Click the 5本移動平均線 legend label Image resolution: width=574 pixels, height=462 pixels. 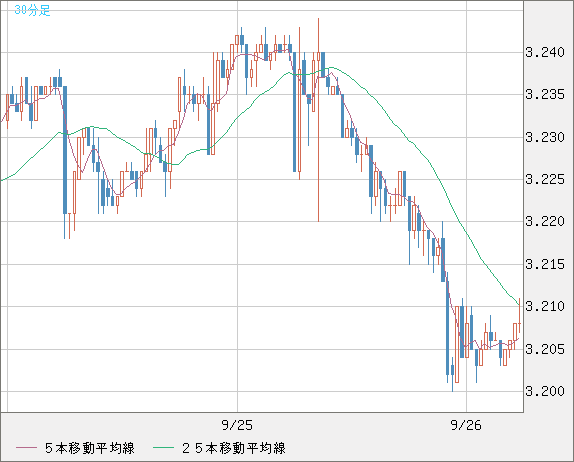(90, 448)
